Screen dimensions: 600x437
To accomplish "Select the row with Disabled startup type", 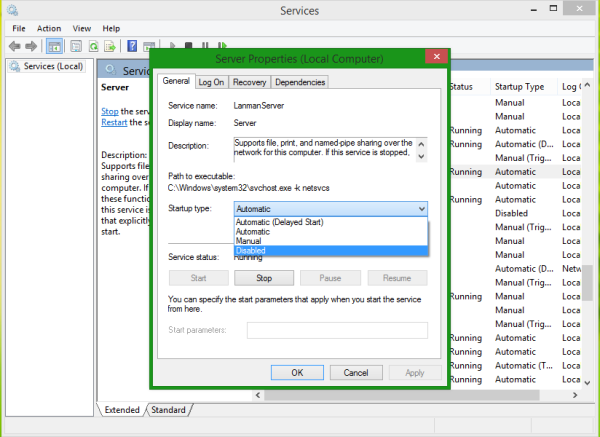I will point(515,213).
